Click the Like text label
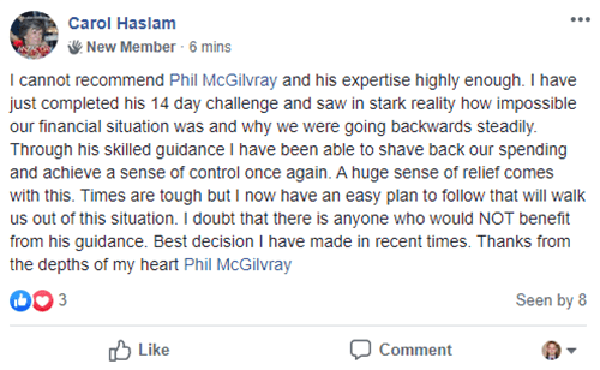Image resolution: width=600 pixels, height=370 pixels. [153, 350]
